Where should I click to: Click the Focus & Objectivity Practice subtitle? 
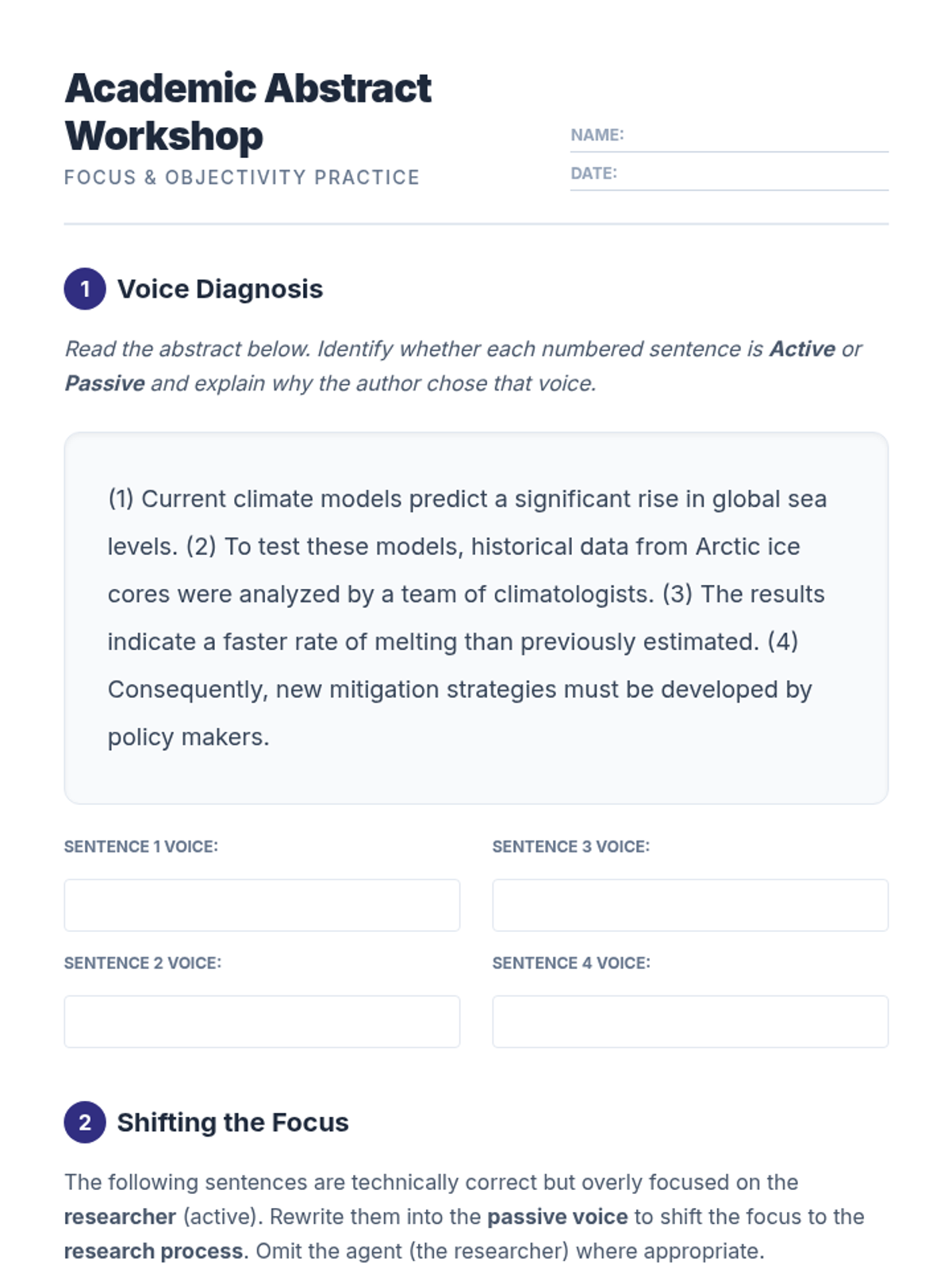(x=242, y=177)
